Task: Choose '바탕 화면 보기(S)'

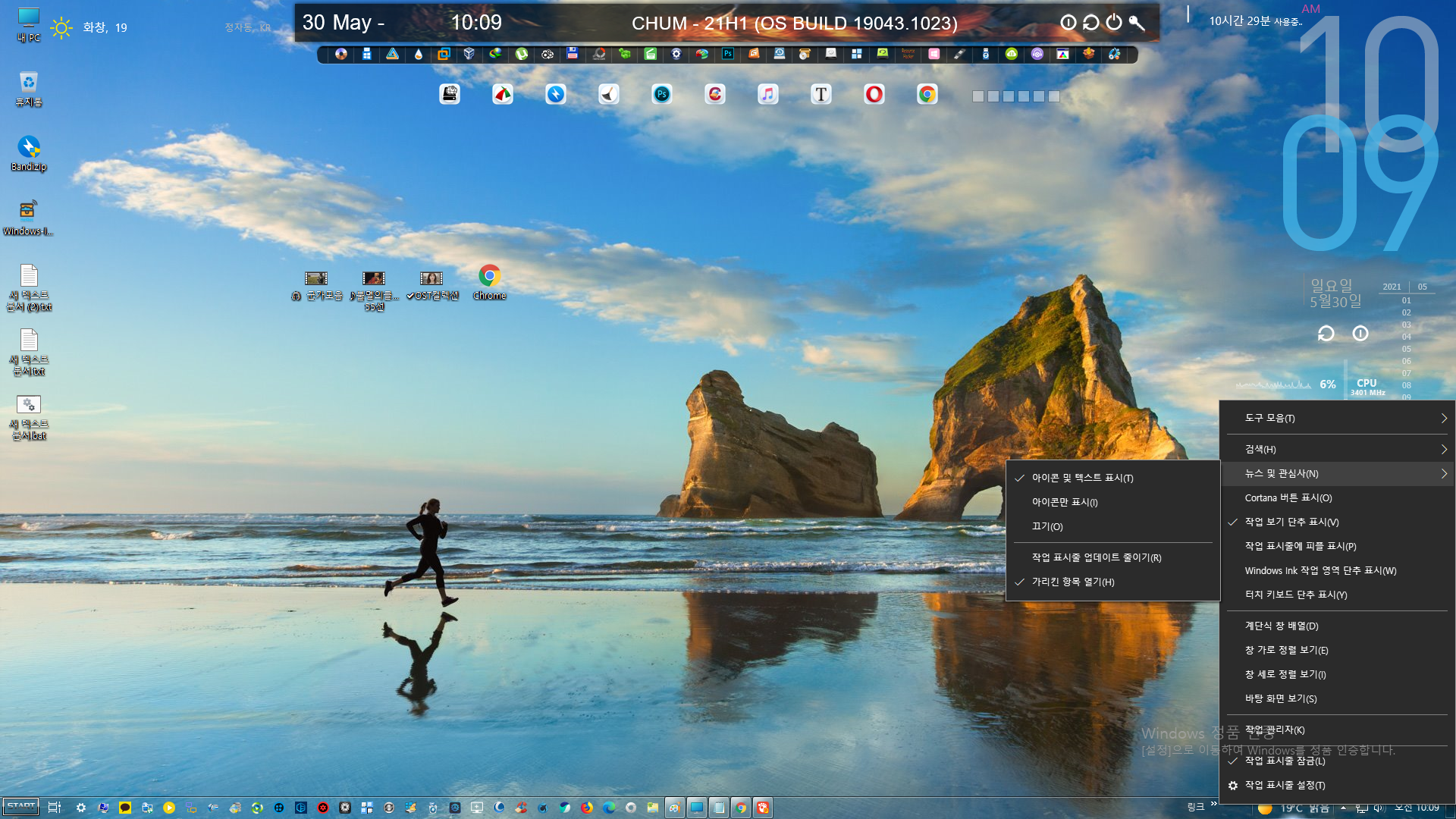Action: pyautogui.click(x=1337, y=698)
